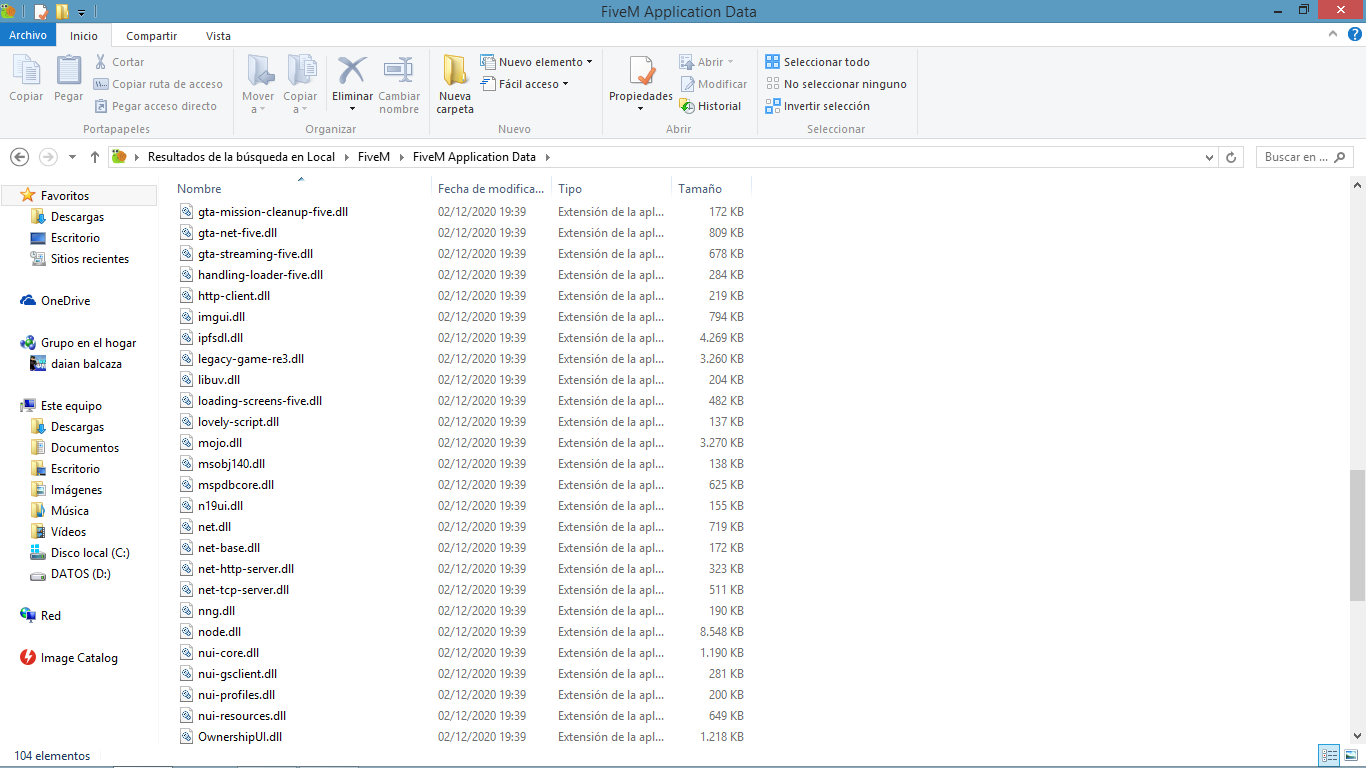Viewport: 1366px width, 768px height.
Task: Click FiveM in the breadcrumb path
Action: [373, 157]
